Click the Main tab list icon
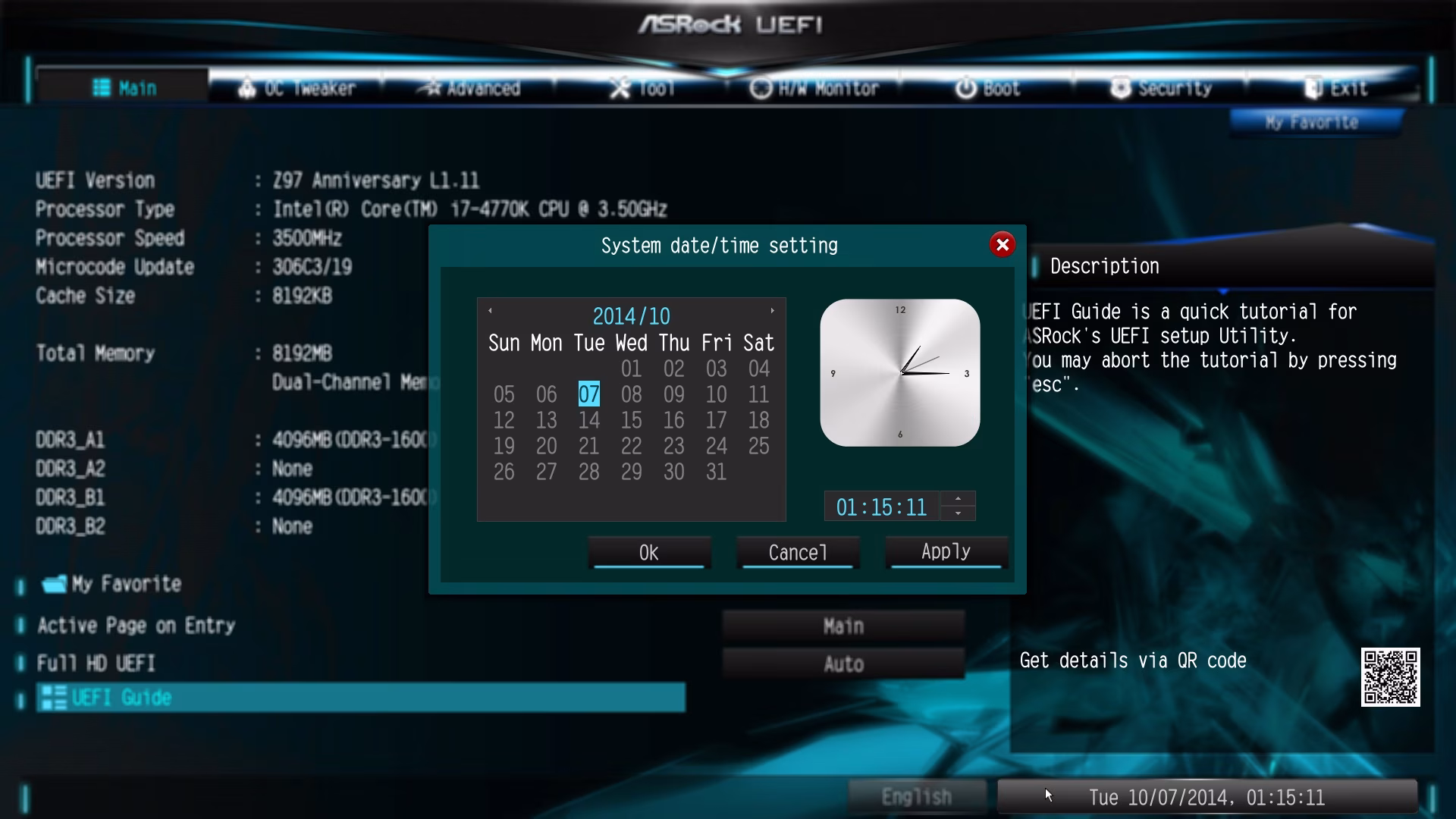This screenshot has height=819, width=1456. (102, 88)
